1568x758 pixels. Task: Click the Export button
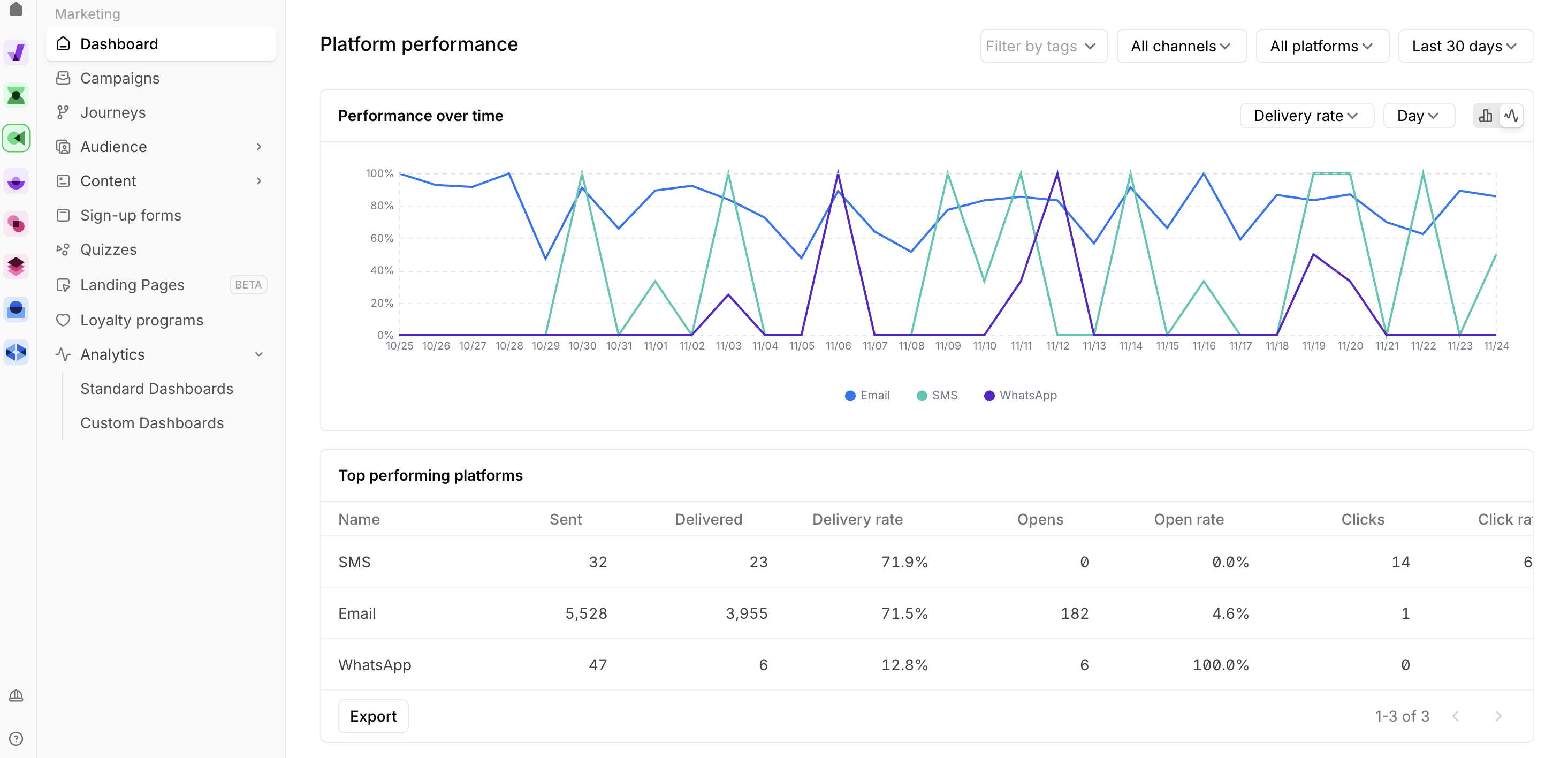pos(373,716)
